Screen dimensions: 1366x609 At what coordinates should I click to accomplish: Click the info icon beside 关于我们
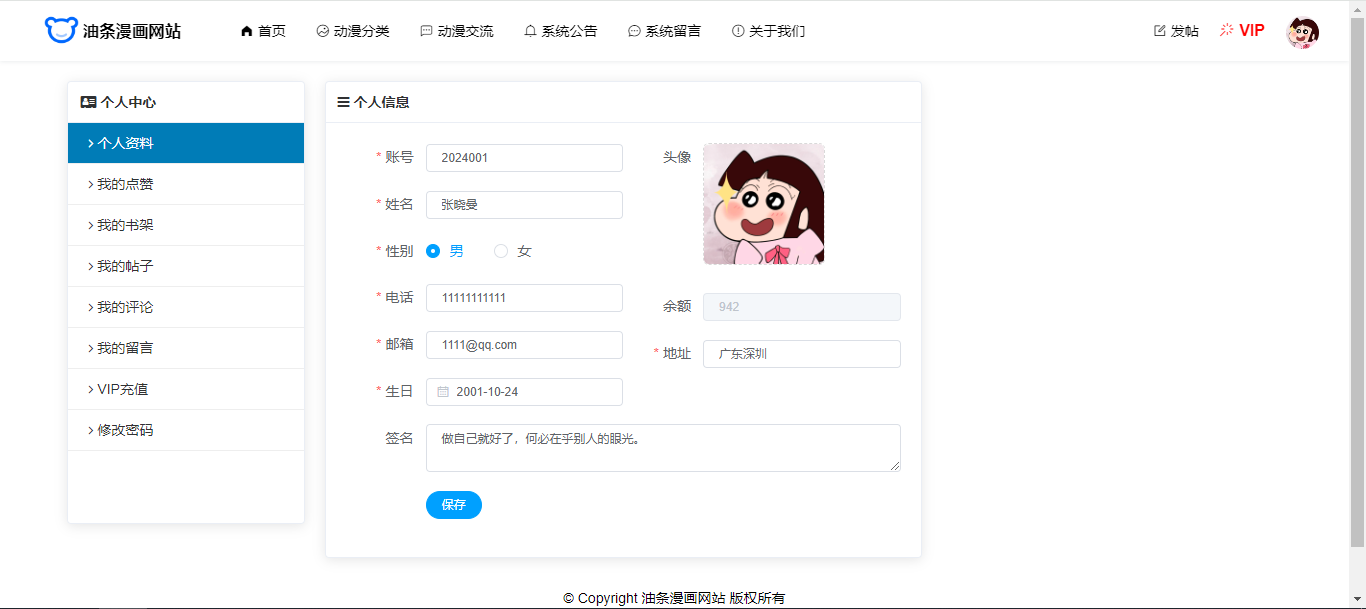tap(738, 31)
